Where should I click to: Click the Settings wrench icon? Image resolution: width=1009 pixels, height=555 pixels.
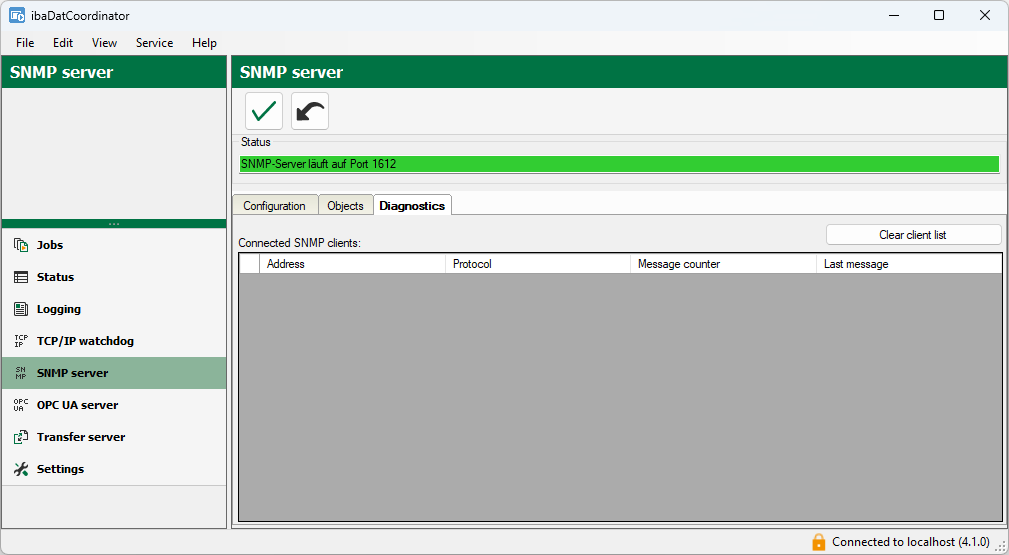21,469
